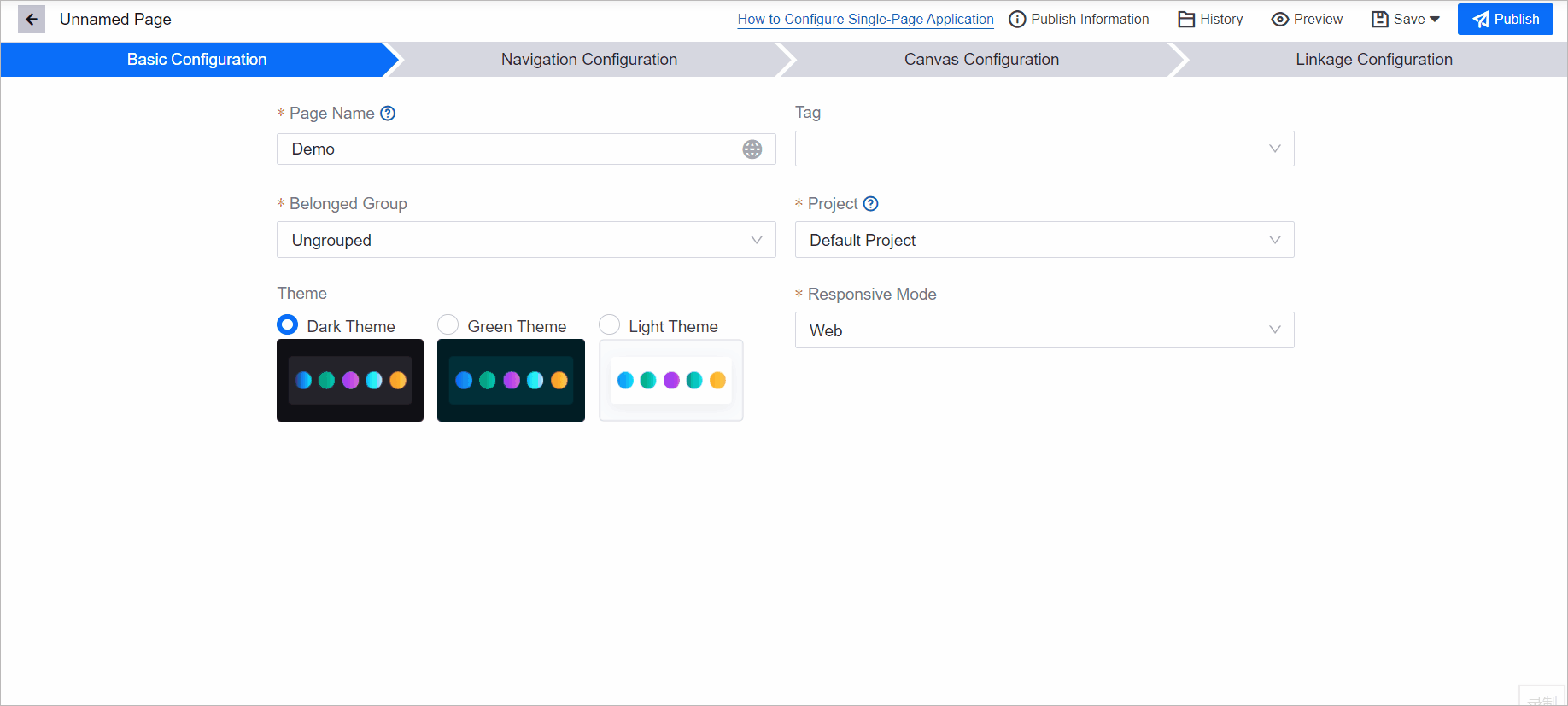Open the Belonged Group dropdown
The height and width of the screenshot is (706, 1568).
(525, 240)
